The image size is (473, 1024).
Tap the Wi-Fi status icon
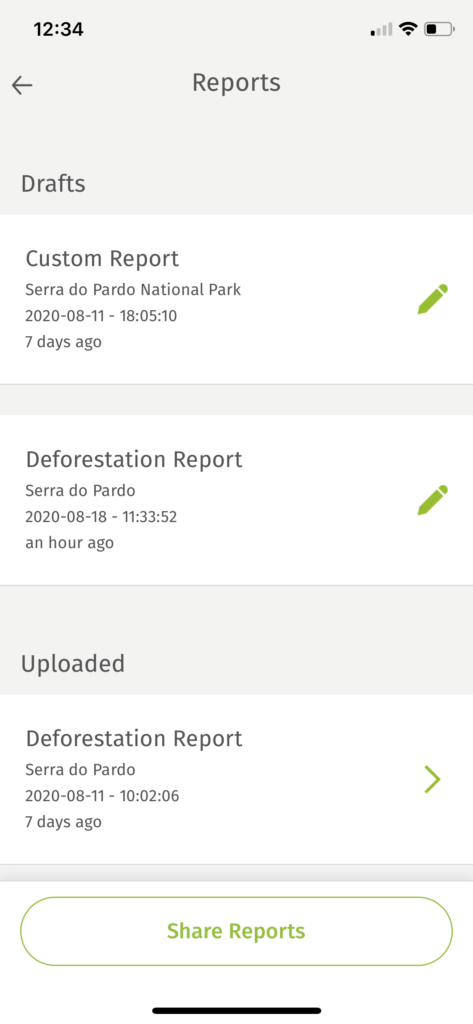[x=408, y=29]
